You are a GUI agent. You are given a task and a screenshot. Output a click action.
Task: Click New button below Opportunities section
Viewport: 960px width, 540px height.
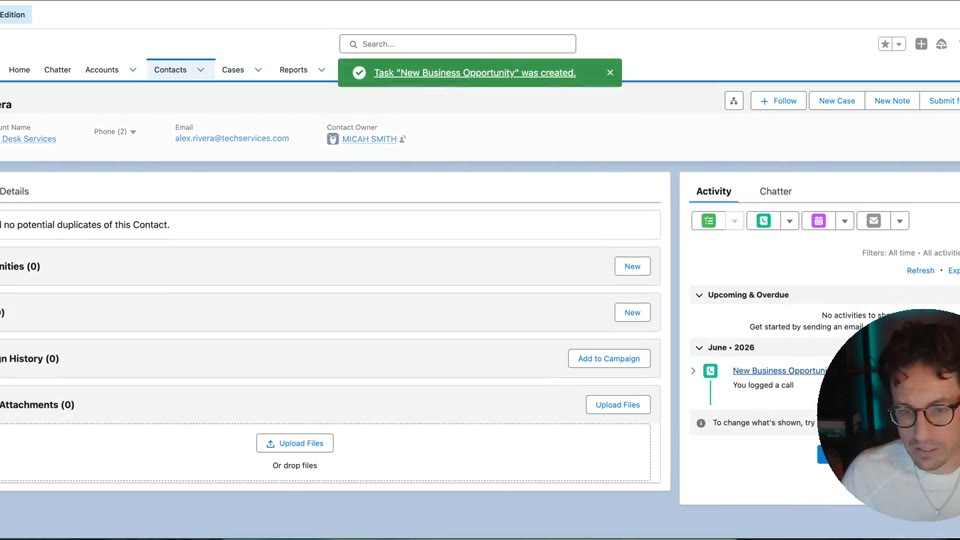click(x=632, y=312)
